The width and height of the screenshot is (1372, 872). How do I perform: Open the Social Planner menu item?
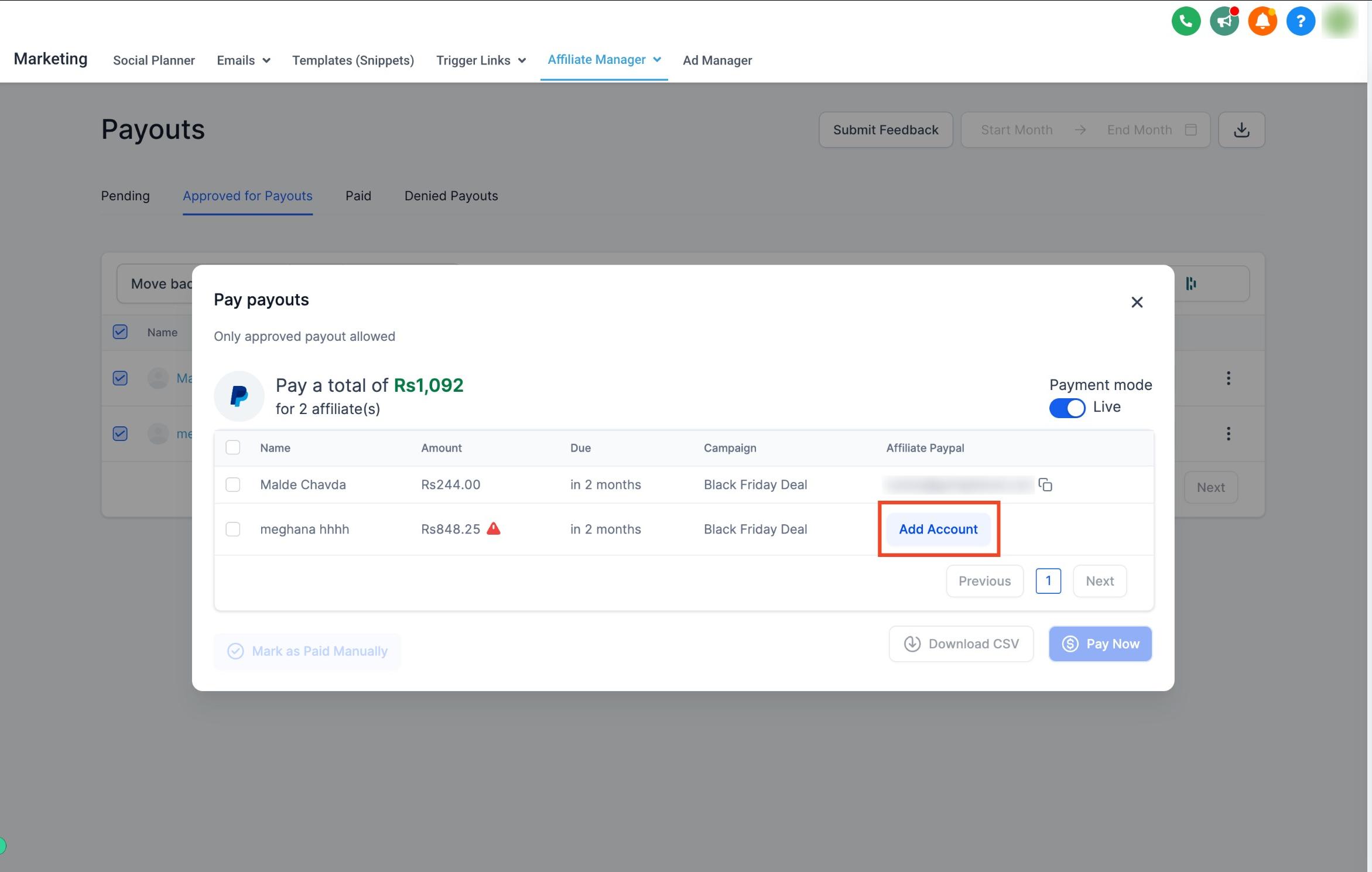[x=153, y=60]
